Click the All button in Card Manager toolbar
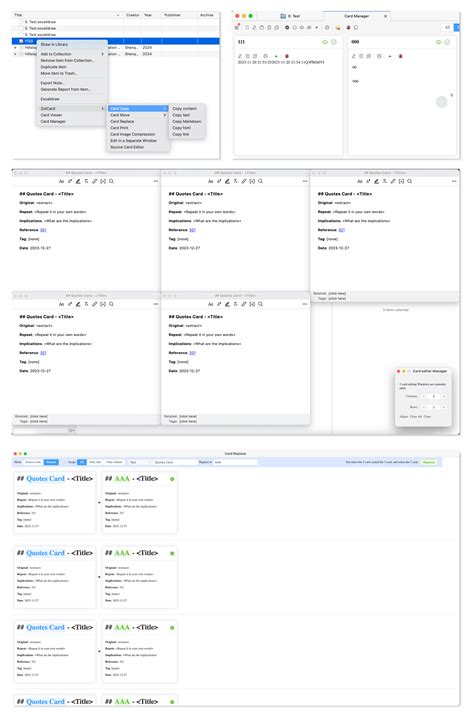The width and height of the screenshot is (474, 714). click(447, 27)
